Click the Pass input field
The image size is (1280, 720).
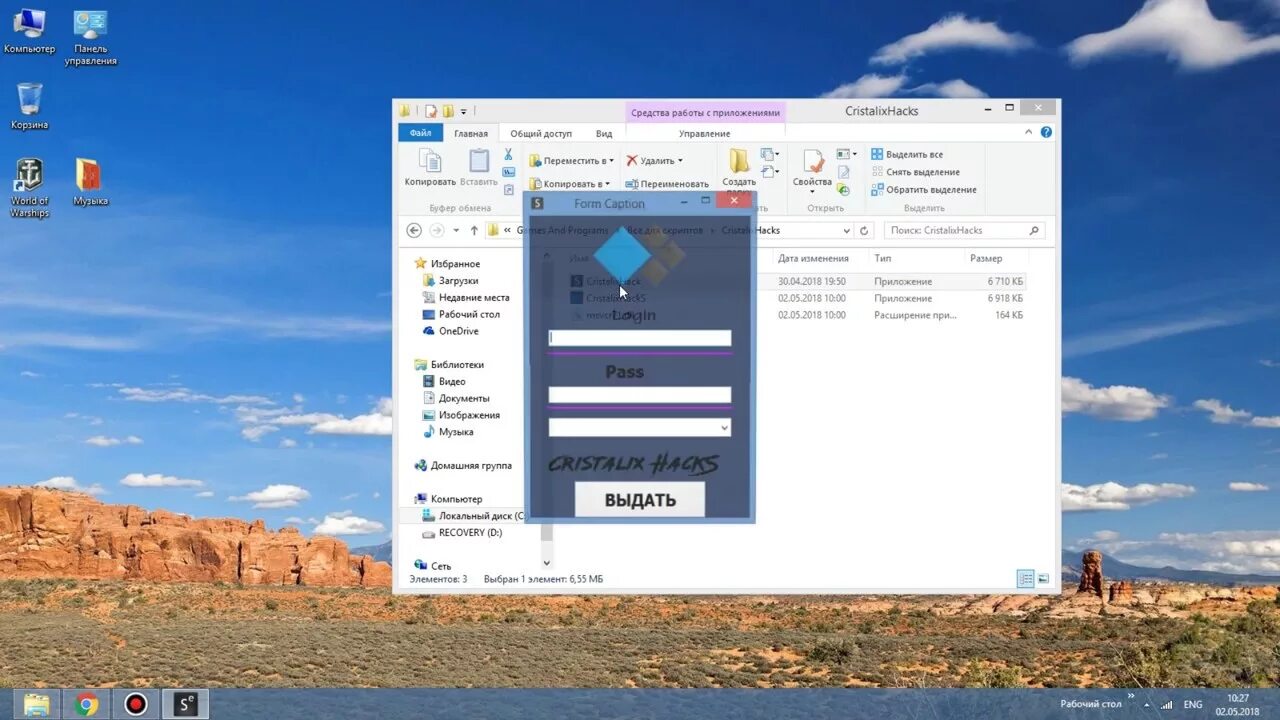(x=640, y=395)
